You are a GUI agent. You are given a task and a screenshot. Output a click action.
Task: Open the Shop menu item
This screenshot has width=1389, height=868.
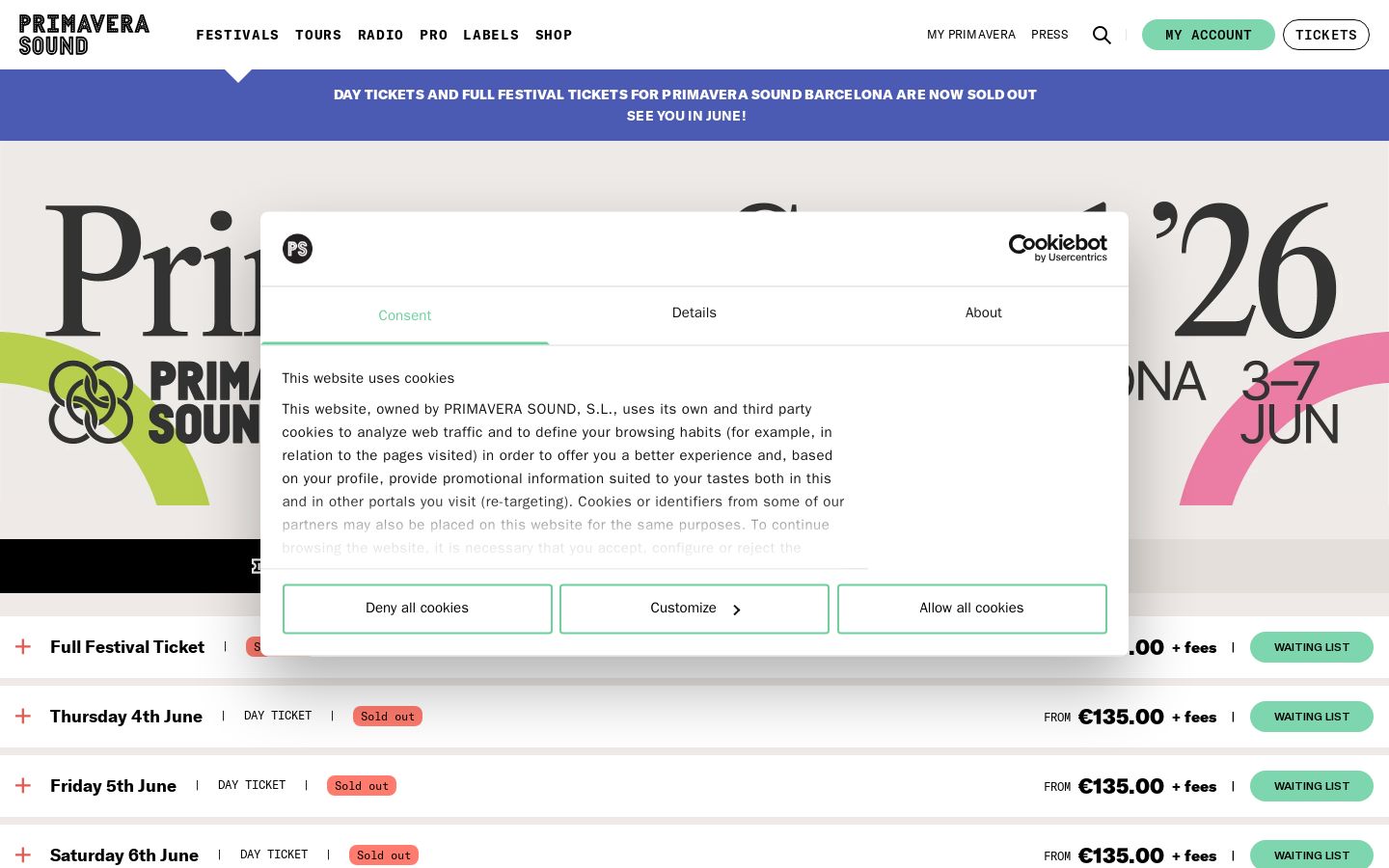[x=554, y=35]
